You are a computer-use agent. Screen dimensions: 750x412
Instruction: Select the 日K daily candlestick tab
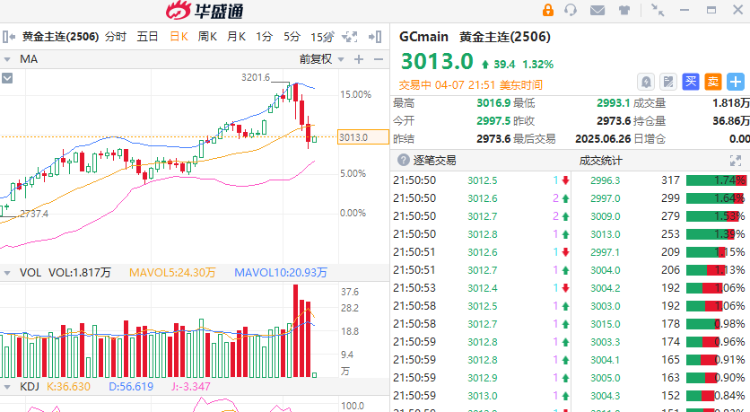179,37
